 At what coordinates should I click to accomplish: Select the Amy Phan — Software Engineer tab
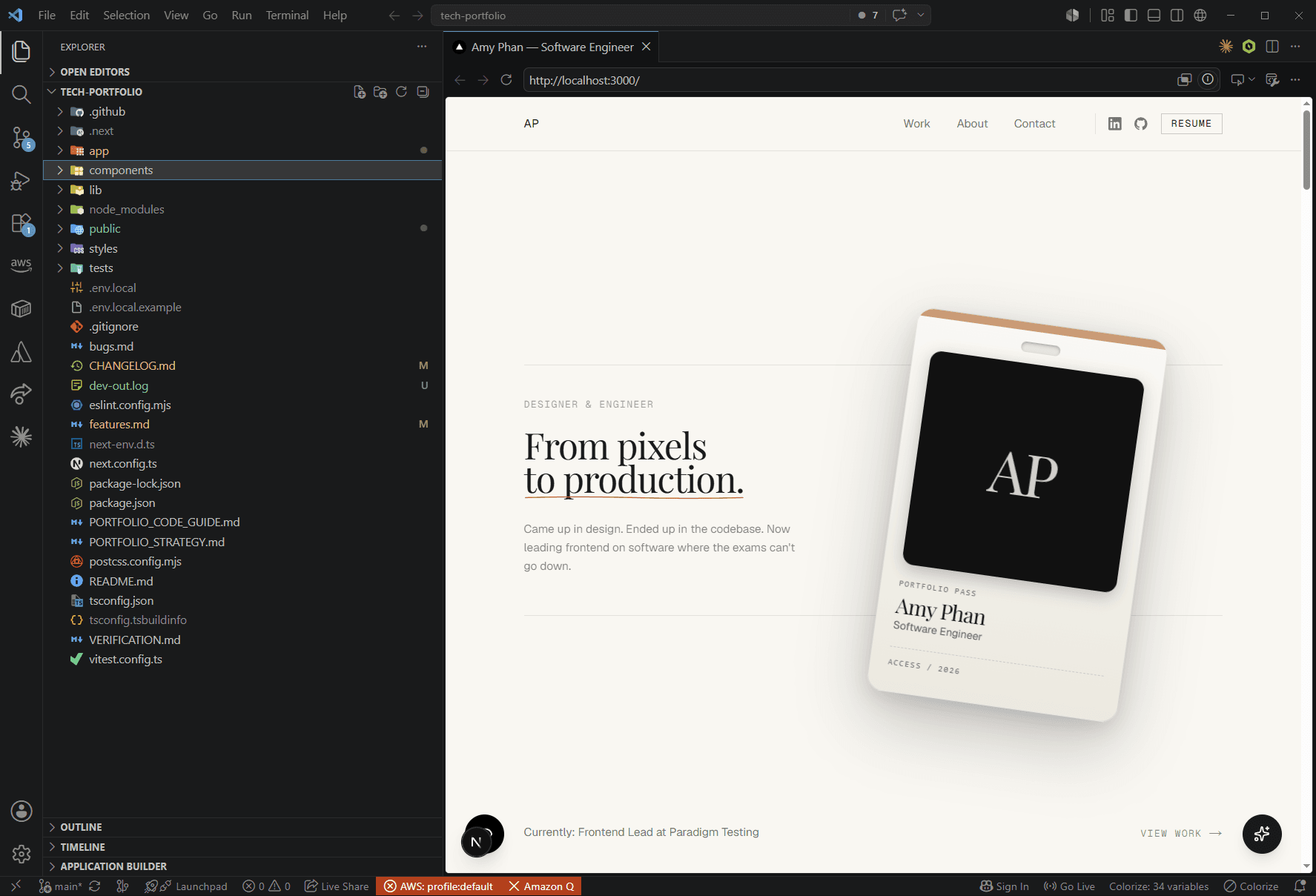pos(552,47)
